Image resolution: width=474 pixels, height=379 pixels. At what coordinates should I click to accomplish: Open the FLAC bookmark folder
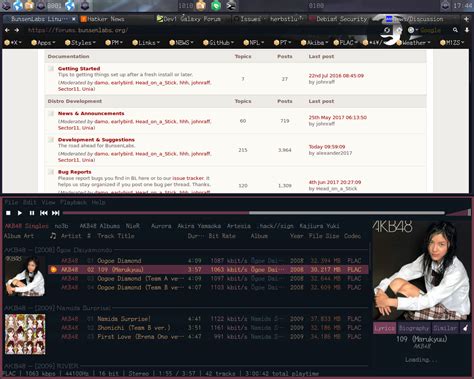346,43
